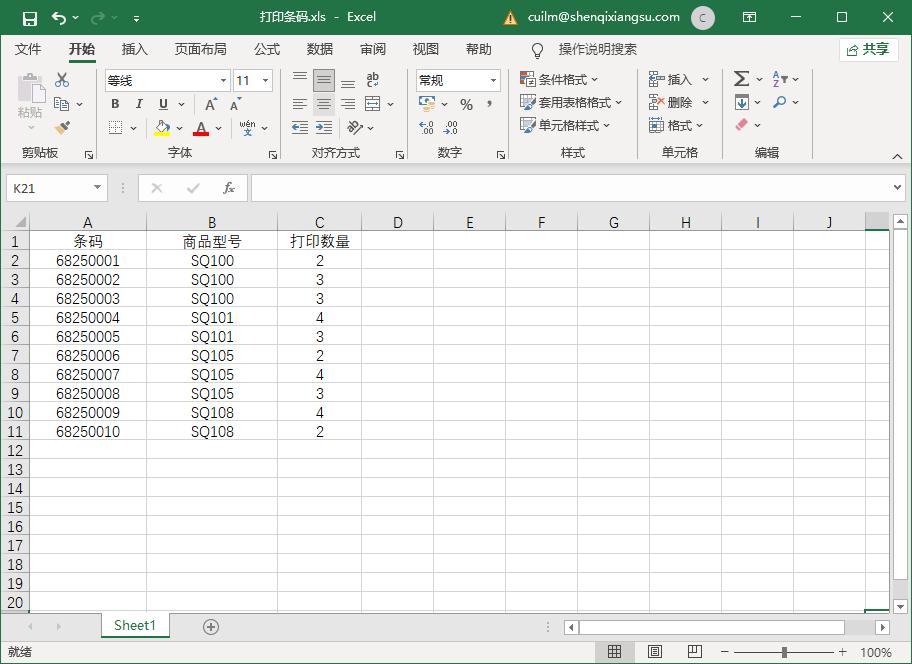Decrease decimal places
This screenshot has width=912, height=664.
(x=450, y=127)
